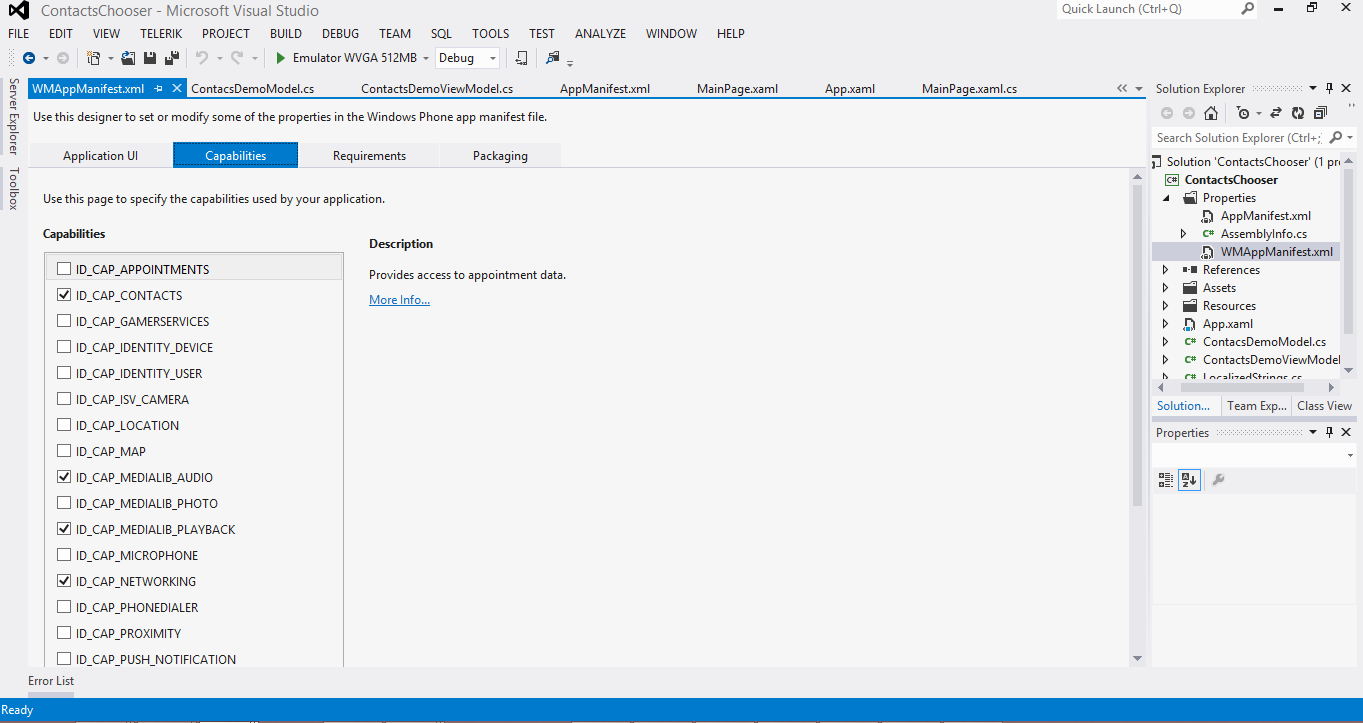Check the ID_CAP_GAMERSERVICES checkbox
1363x723 pixels.
pos(64,321)
